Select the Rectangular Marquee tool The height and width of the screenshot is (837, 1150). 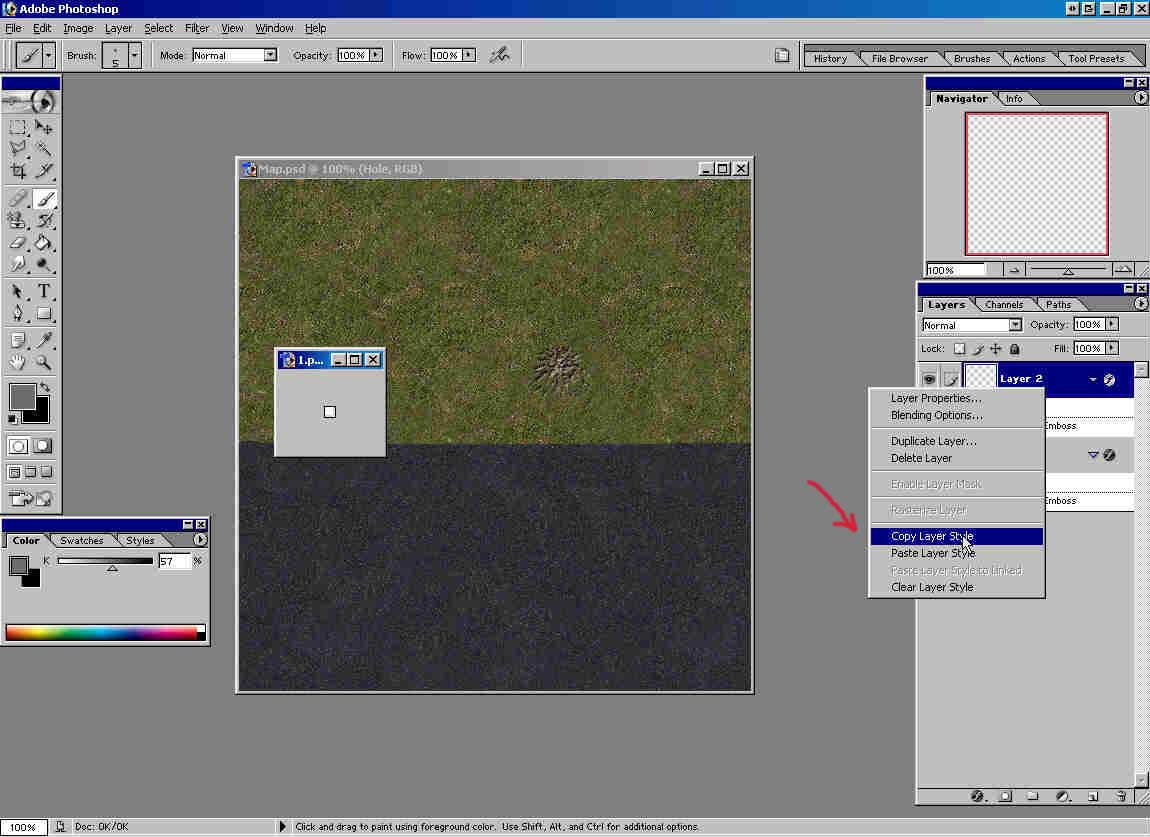click(18, 127)
